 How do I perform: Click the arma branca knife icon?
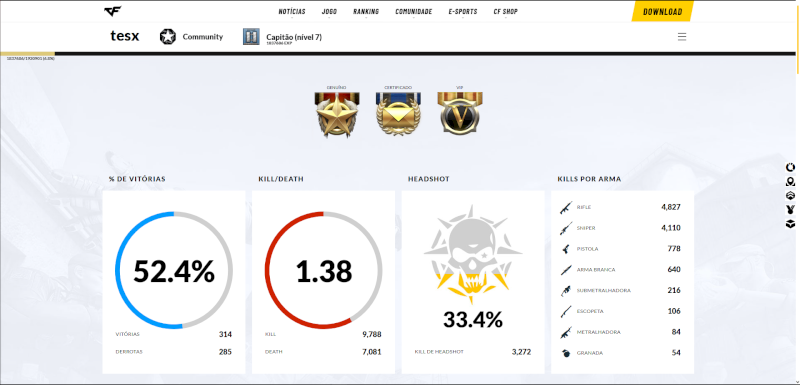pyautogui.click(x=566, y=270)
